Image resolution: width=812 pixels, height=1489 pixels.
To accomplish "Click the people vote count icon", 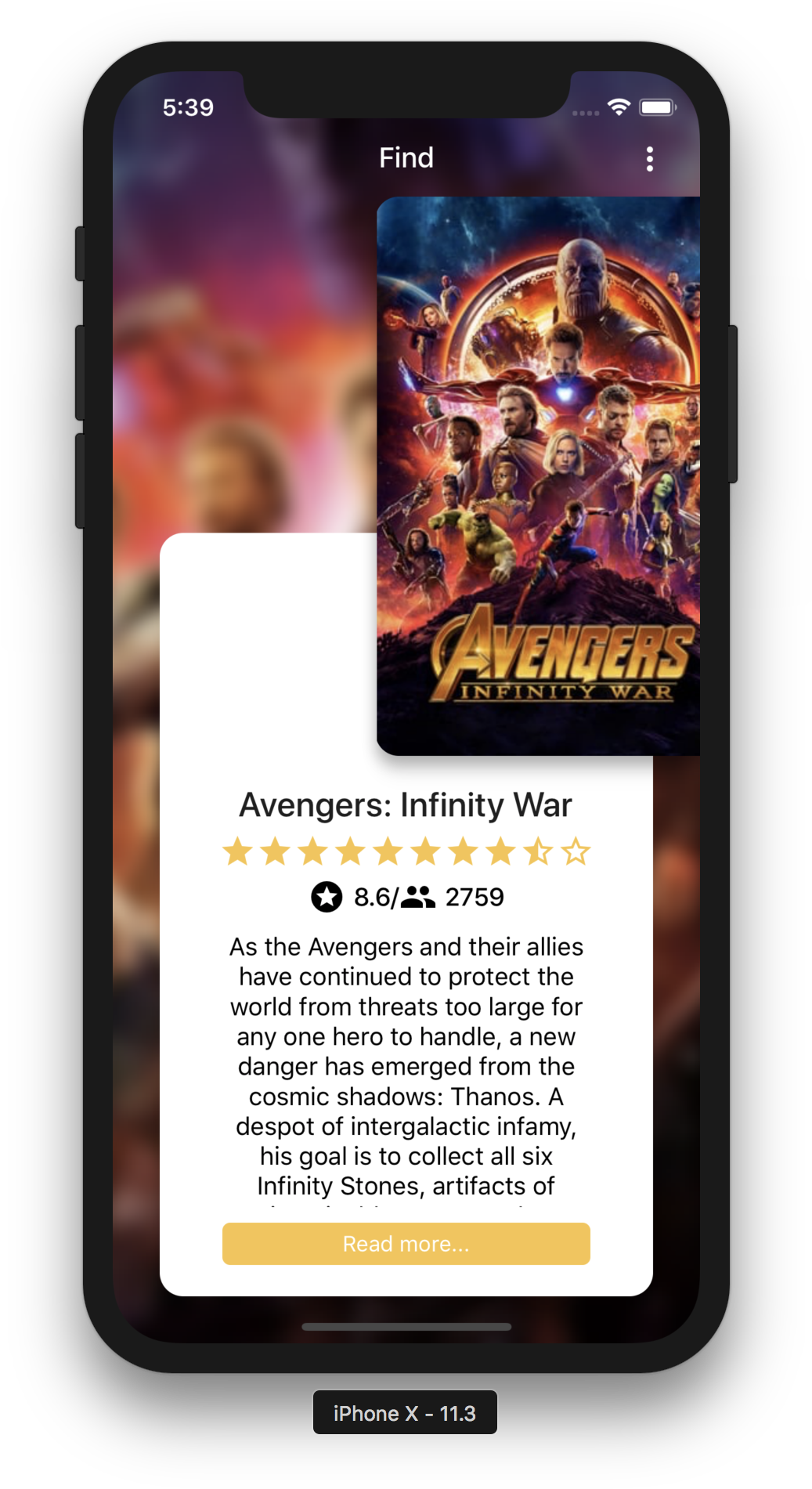I will click(x=417, y=897).
